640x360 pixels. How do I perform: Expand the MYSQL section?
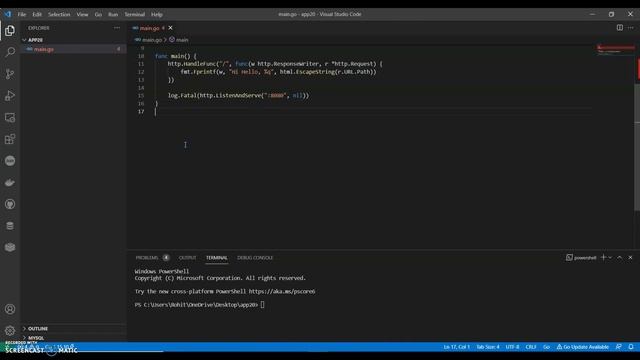pyautogui.click(x=73, y=338)
